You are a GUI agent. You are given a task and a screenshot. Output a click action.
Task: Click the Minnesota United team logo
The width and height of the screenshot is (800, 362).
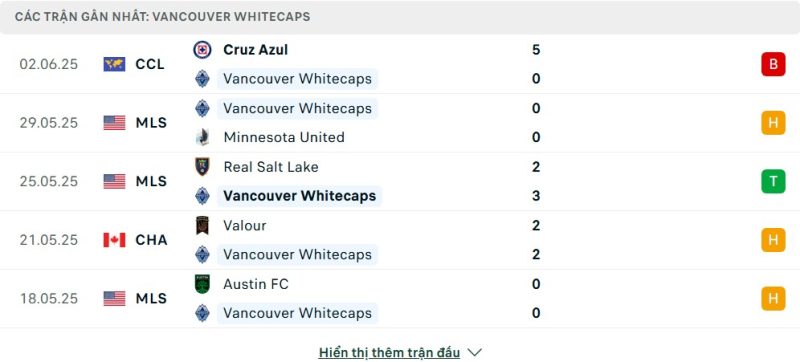202,138
